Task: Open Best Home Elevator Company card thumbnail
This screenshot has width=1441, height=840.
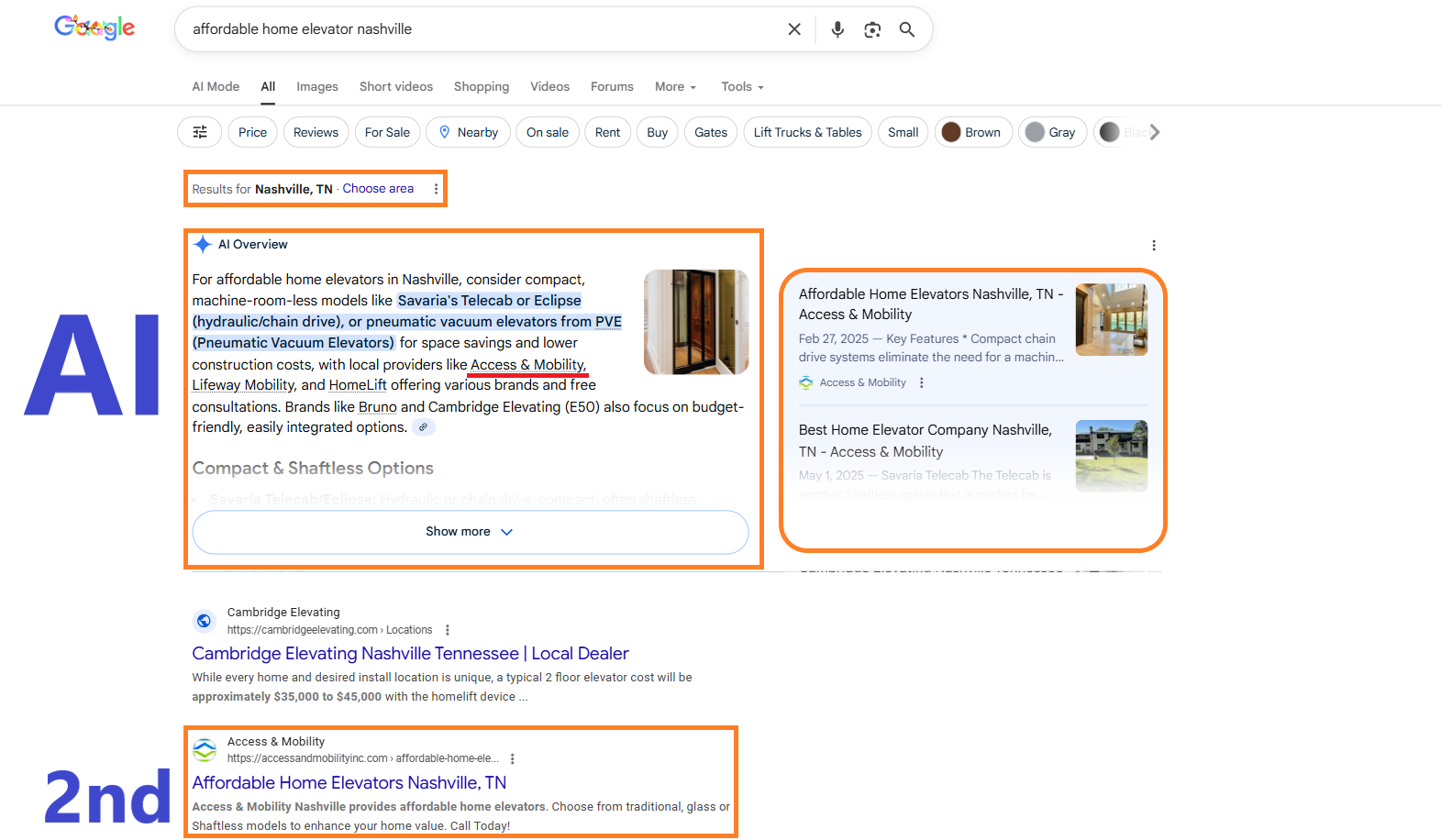Action: click(x=1112, y=456)
